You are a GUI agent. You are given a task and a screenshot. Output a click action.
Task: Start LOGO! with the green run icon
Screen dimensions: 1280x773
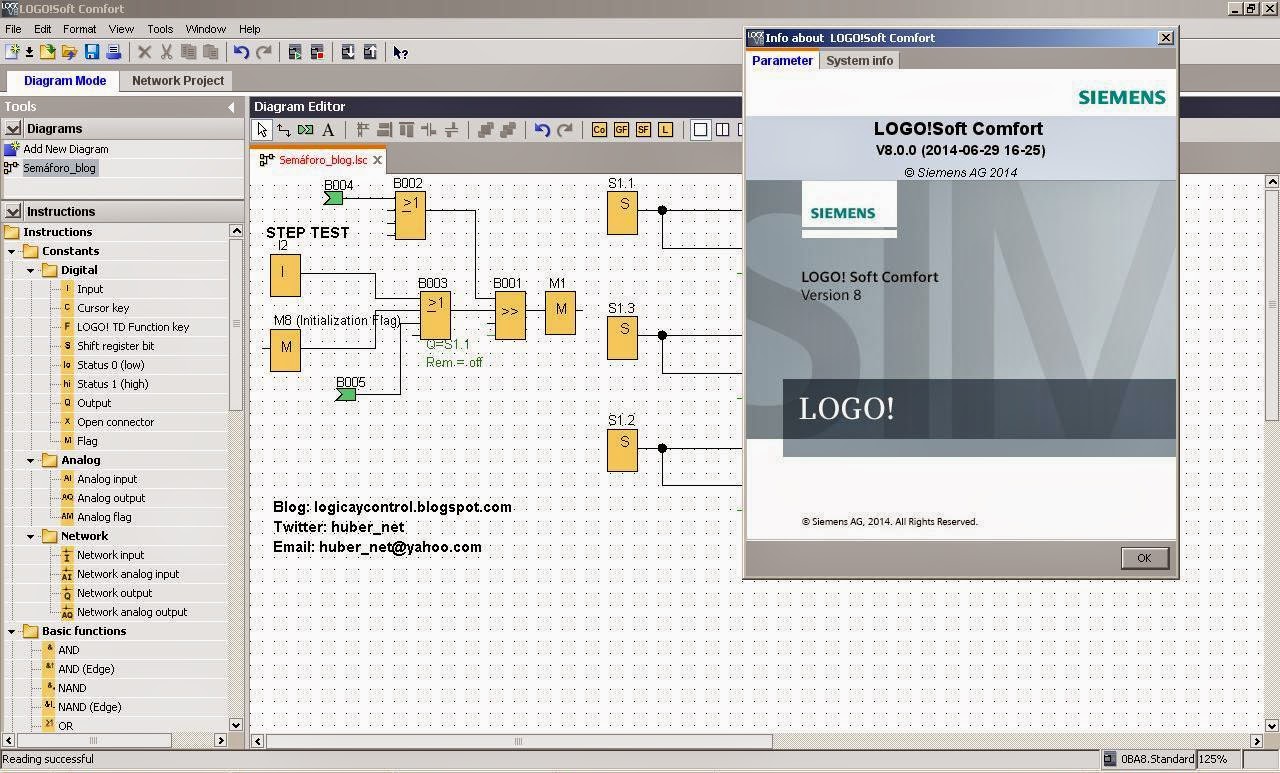[x=295, y=52]
